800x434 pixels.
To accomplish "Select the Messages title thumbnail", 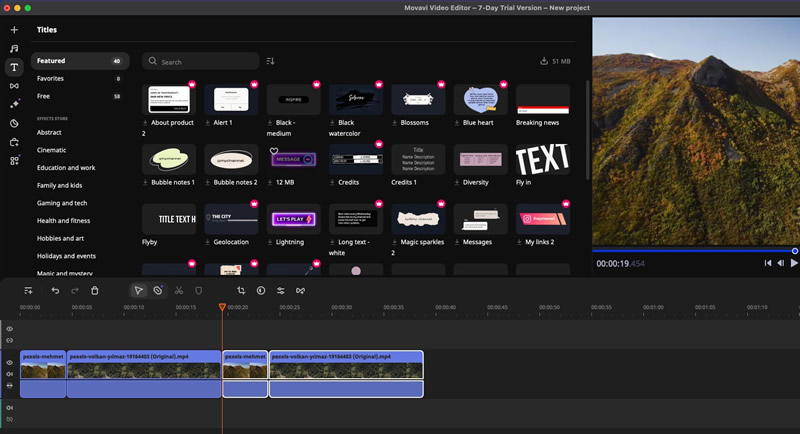I will click(481, 219).
